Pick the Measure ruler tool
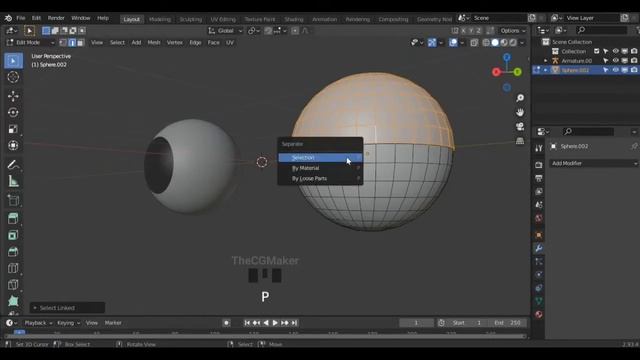640x360 pixels. point(13,181)
